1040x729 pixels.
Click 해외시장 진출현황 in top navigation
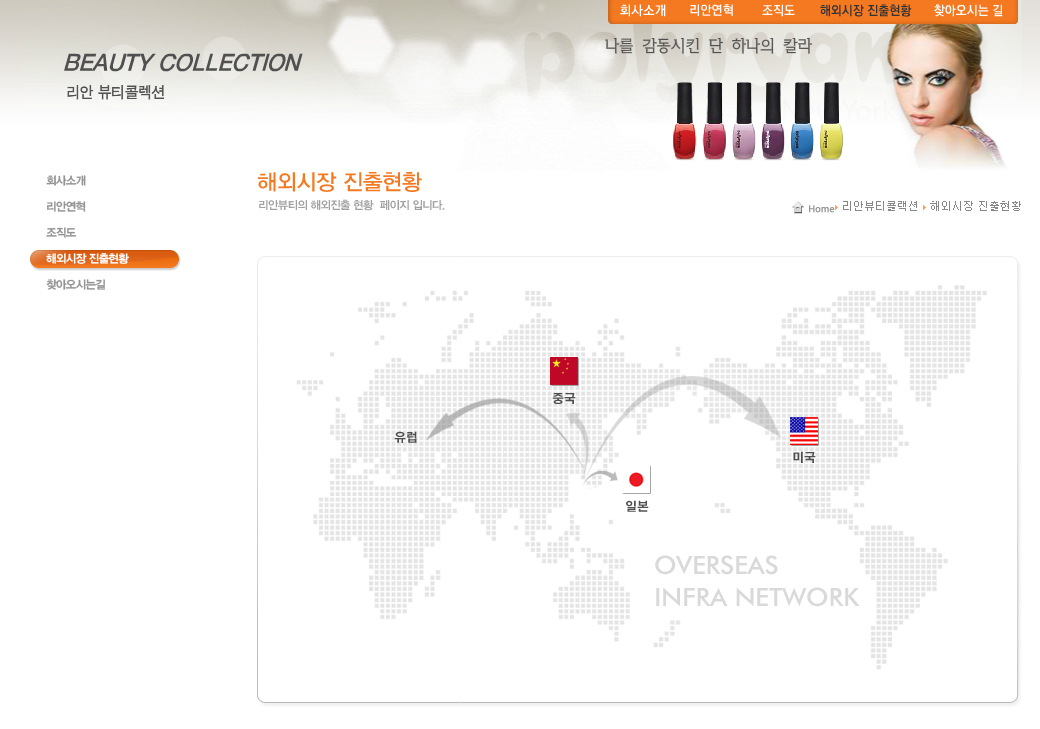click(x=865, y=11)
